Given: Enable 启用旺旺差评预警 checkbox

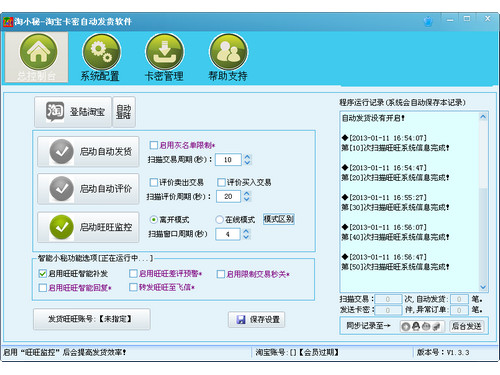Looking at the screenshot, I should 133,274.
